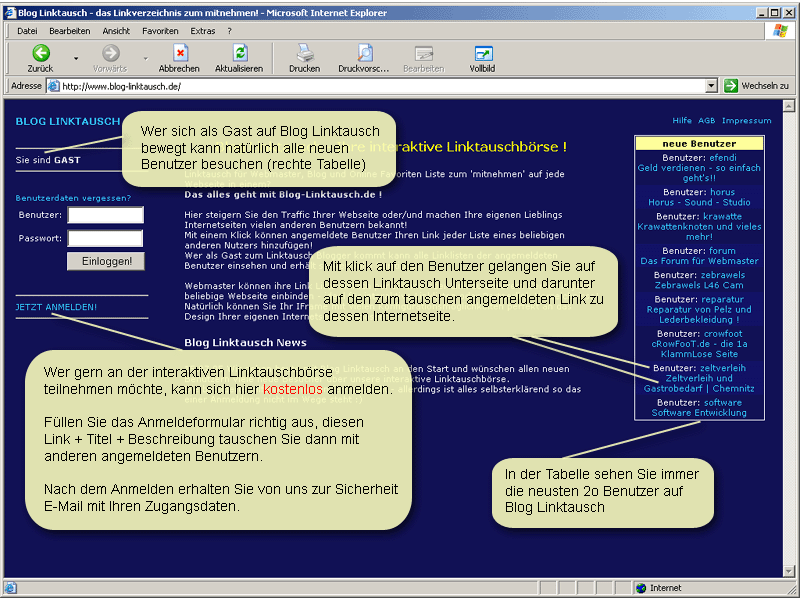Click into the Passwort input field
Image resolution: width=800 pixels, height=600 pixels.
(x=105, y=238)
